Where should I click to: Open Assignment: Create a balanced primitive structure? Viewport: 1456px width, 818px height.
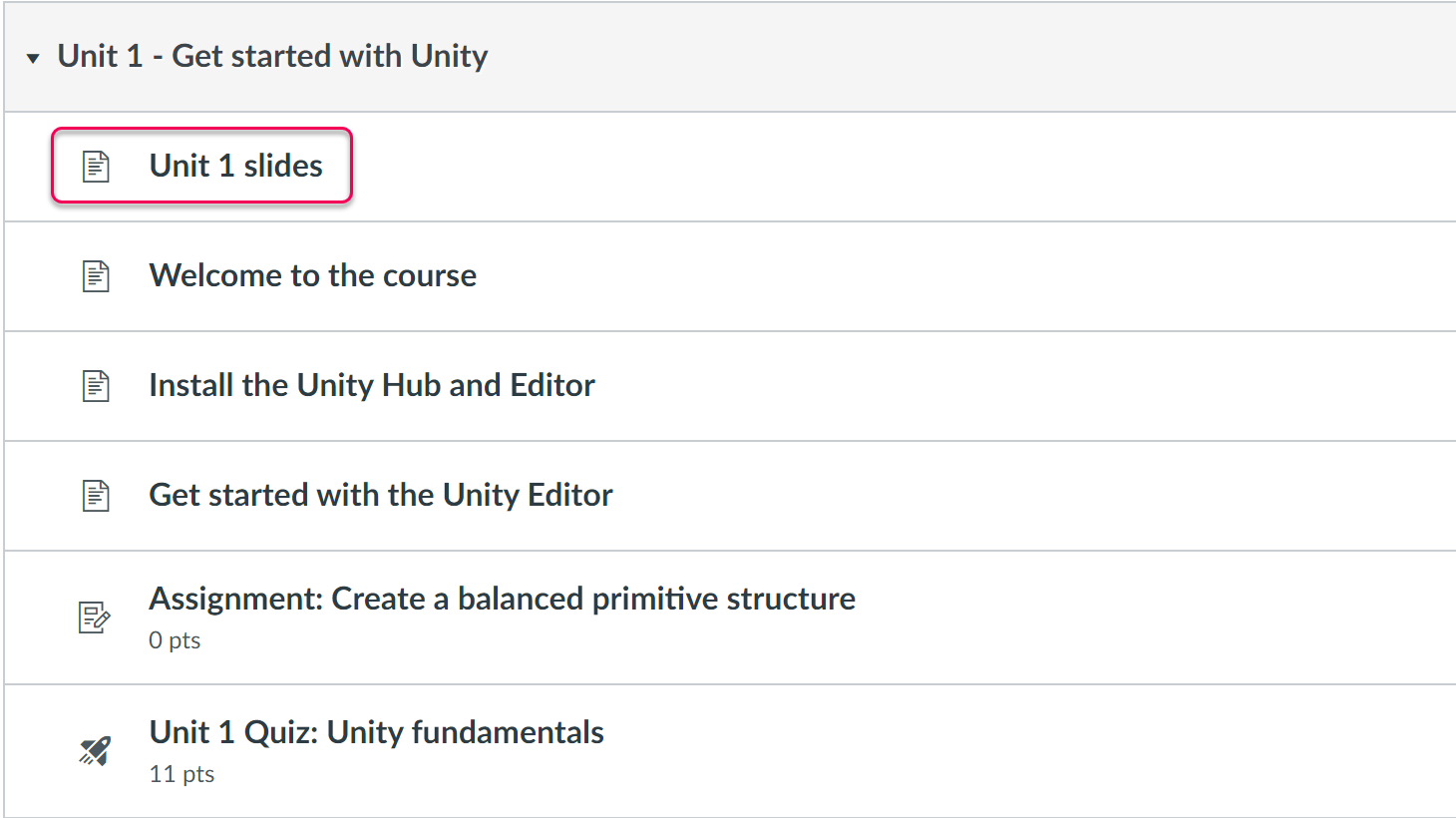pyautogui.click(x=502, y=599)
